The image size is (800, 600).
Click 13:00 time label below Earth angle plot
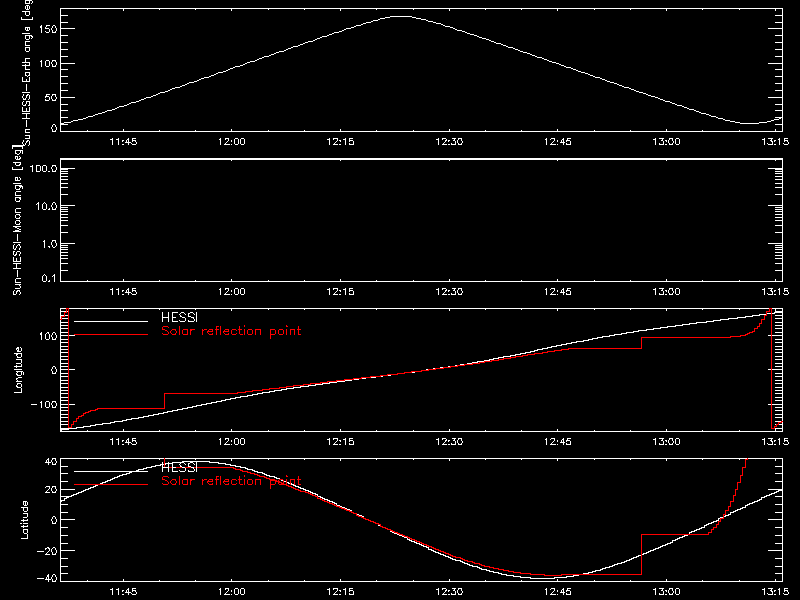(666, 142)
